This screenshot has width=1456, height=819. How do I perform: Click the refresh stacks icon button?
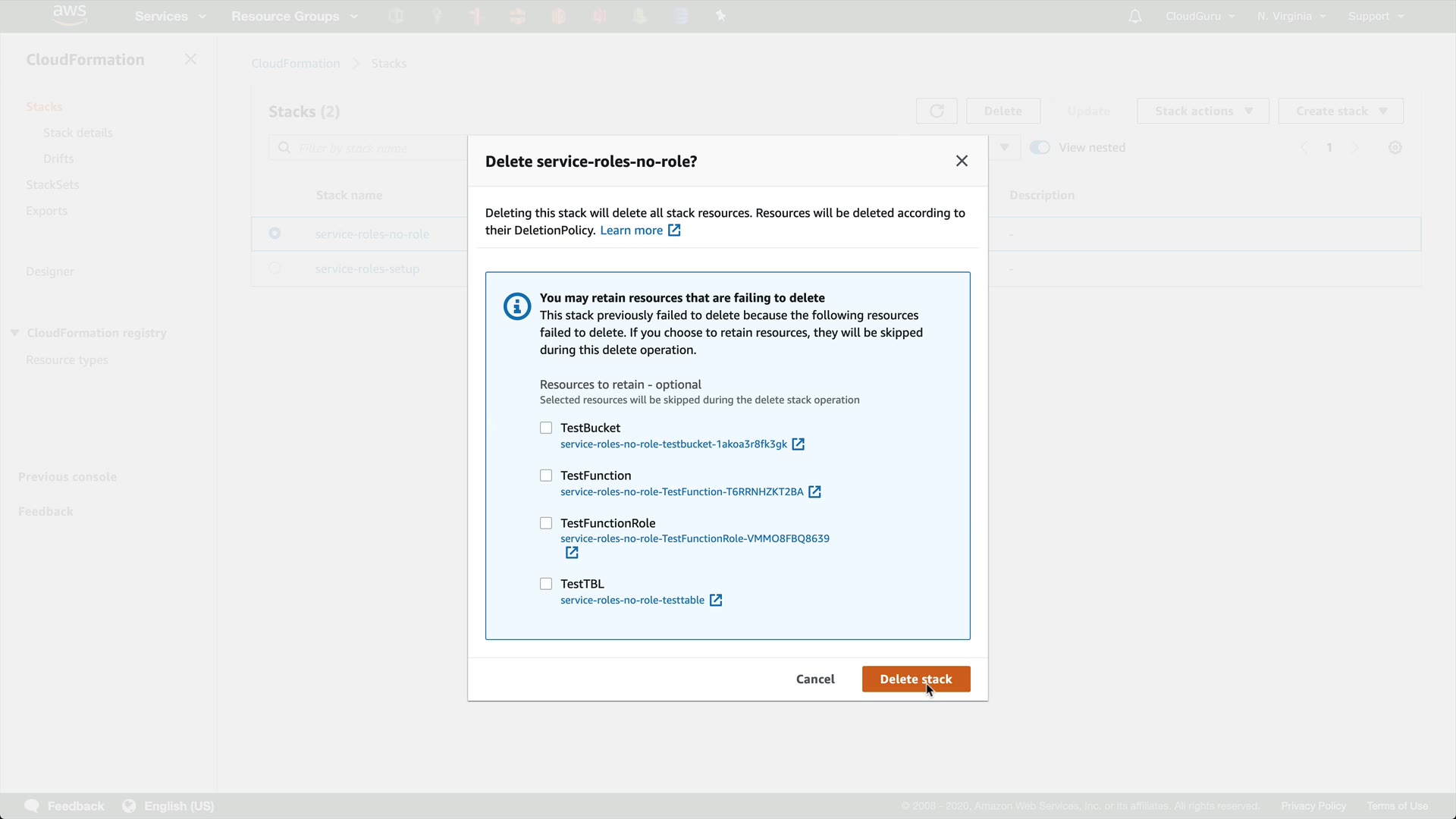(x=937, y=111)
